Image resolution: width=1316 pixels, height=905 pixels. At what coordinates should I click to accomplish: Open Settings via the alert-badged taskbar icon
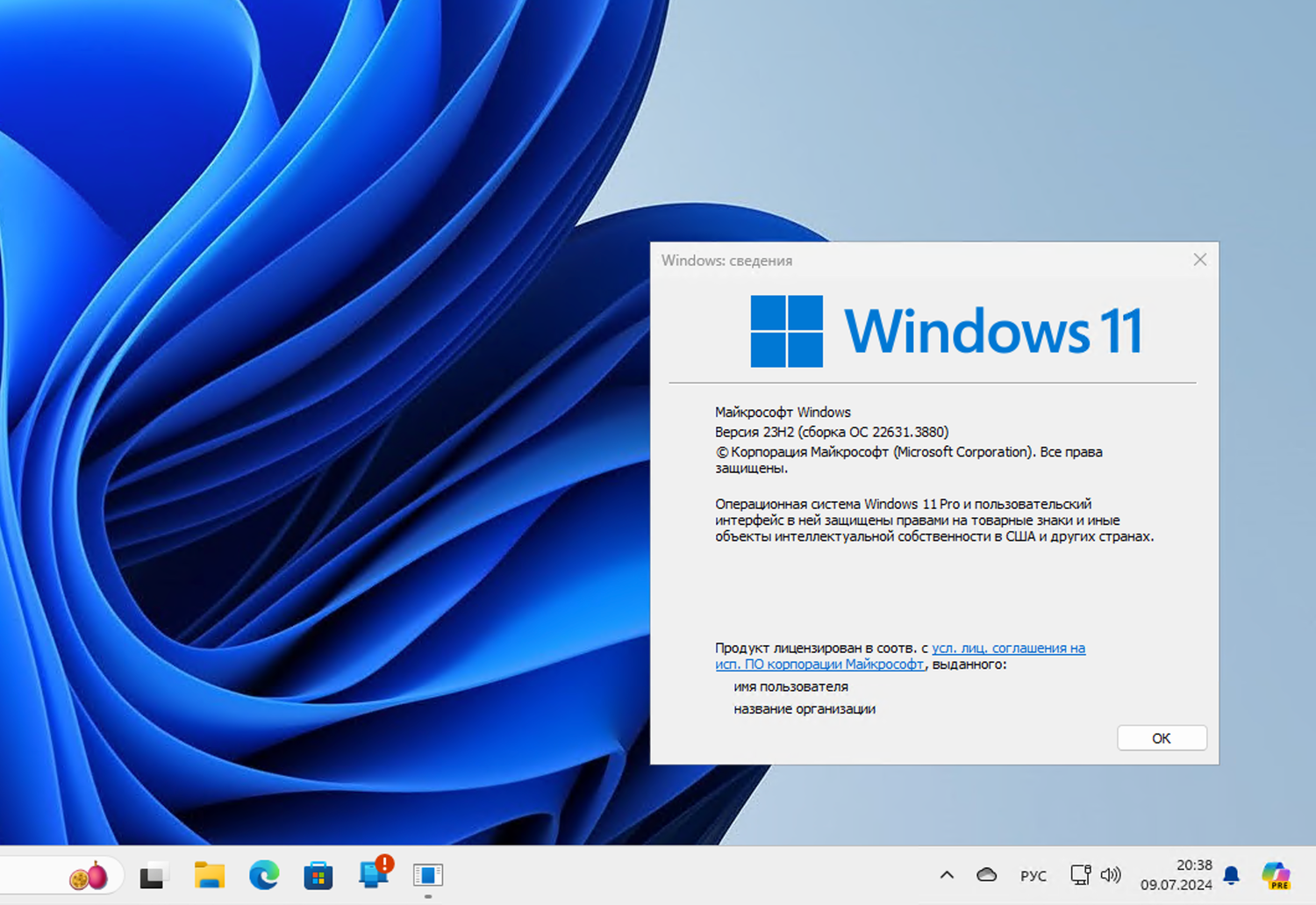point(373,875)
